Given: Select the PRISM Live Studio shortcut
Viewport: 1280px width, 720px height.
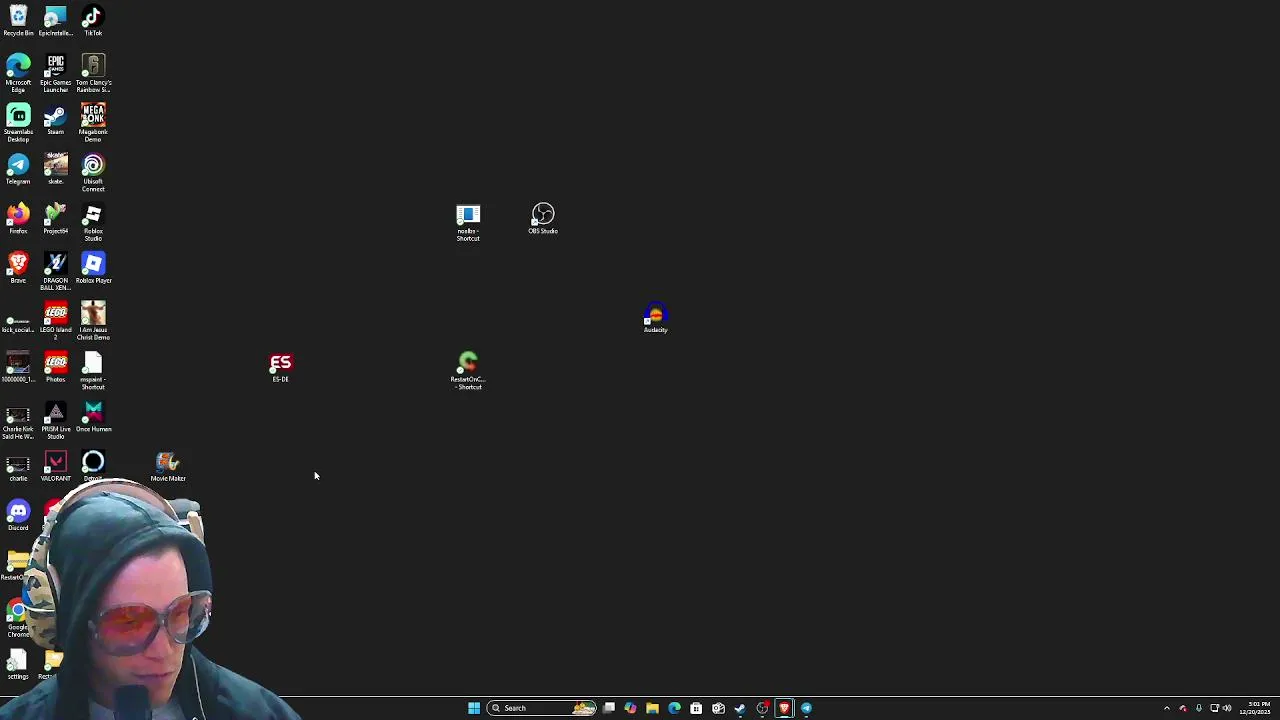Looking at the screenshot, I should click(55, 420).
